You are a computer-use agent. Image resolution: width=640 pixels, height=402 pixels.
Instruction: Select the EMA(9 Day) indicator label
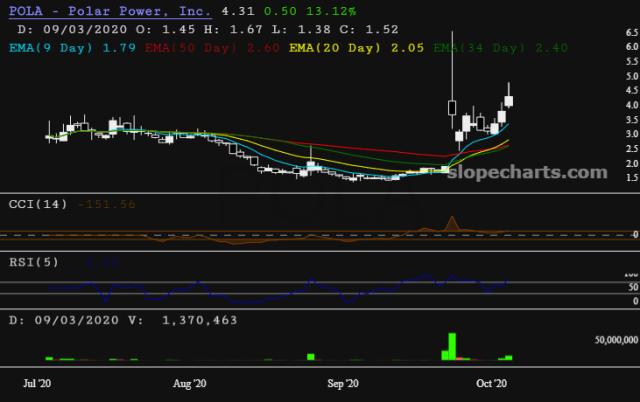click(55, 47)
